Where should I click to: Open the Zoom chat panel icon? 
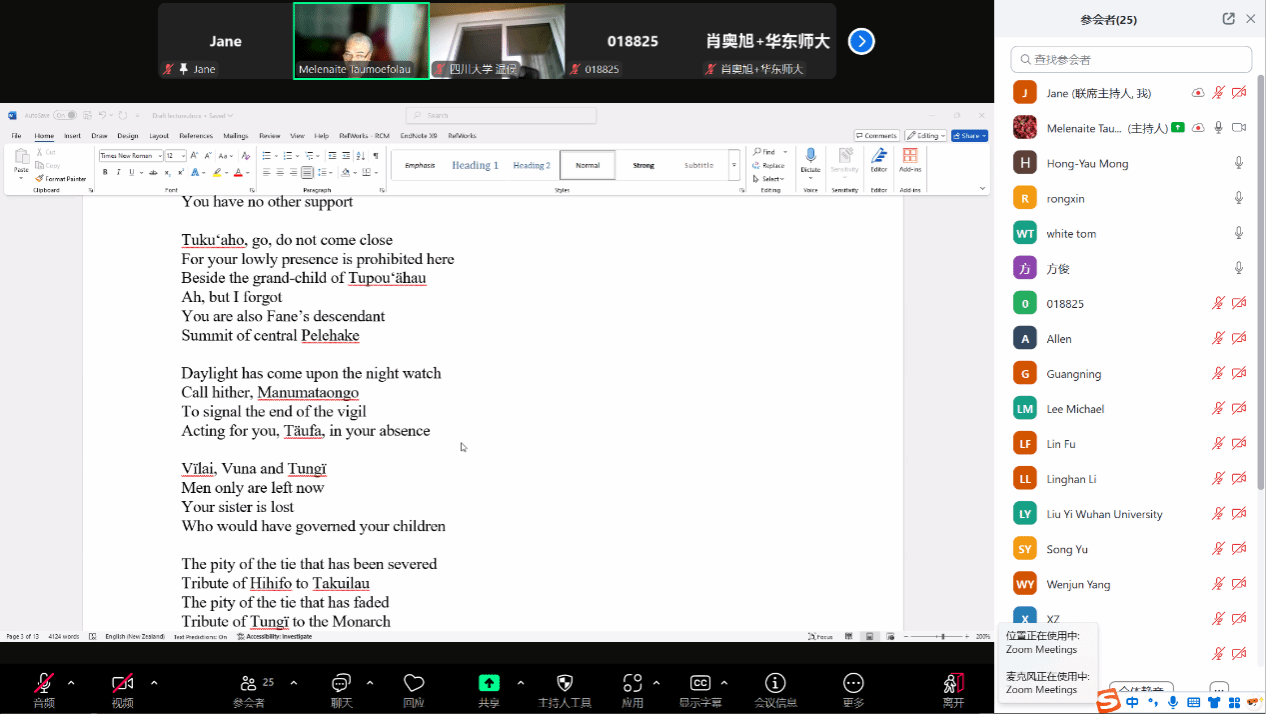pos(341,683)
